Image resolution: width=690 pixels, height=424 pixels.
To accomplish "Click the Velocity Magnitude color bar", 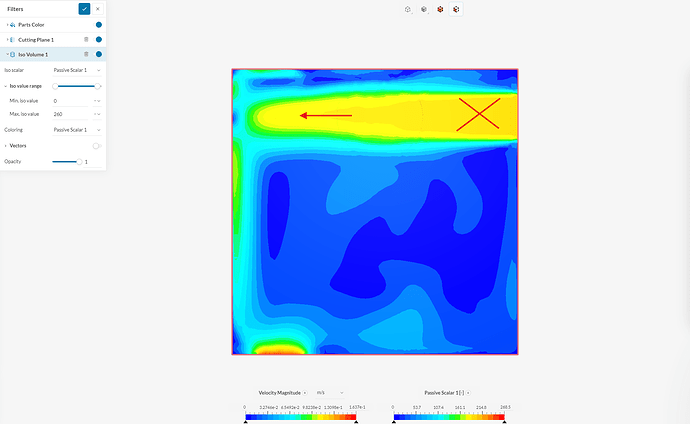I will (x=301, y=417).
